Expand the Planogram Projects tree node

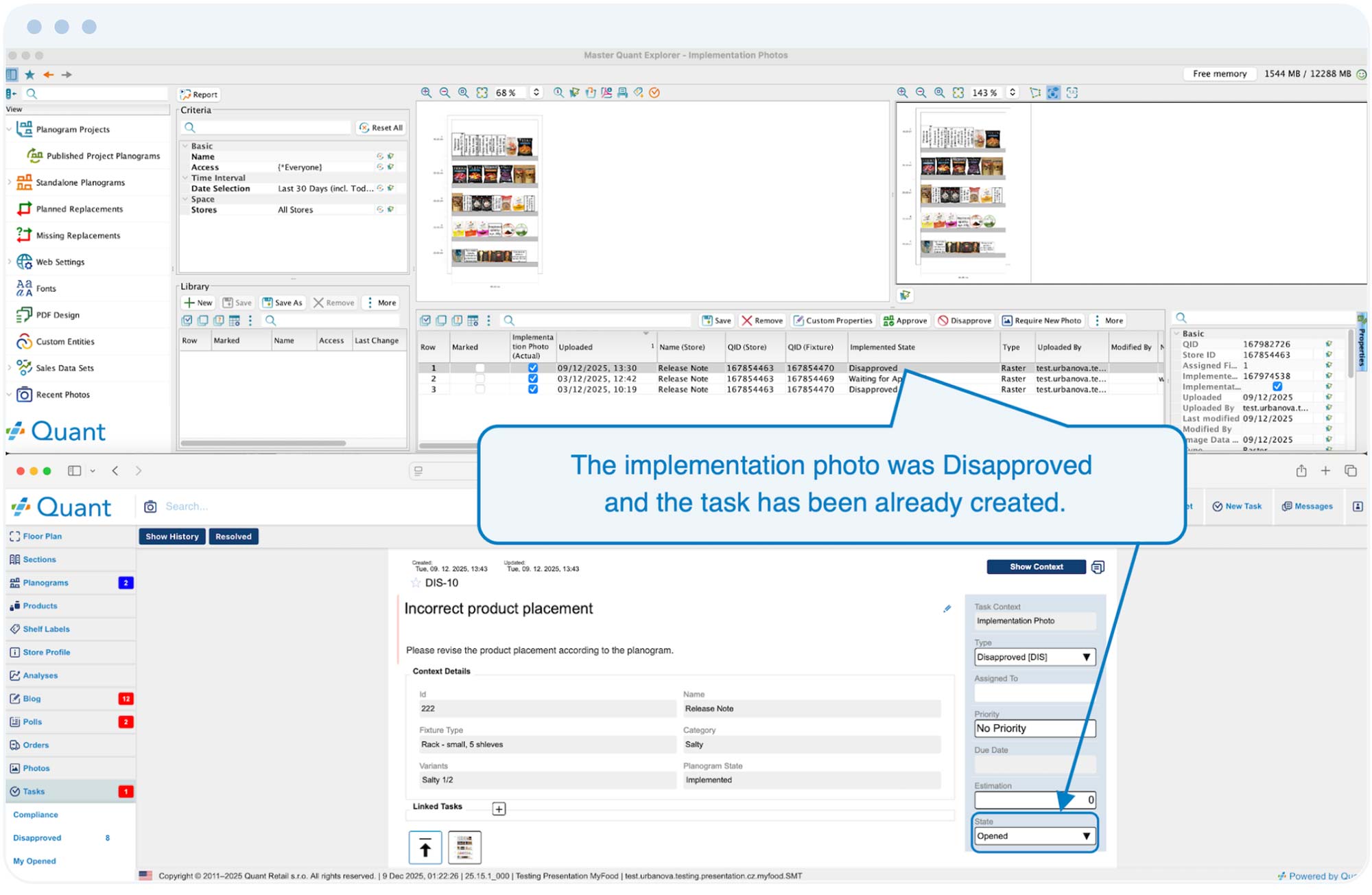[x=9, y=129]
